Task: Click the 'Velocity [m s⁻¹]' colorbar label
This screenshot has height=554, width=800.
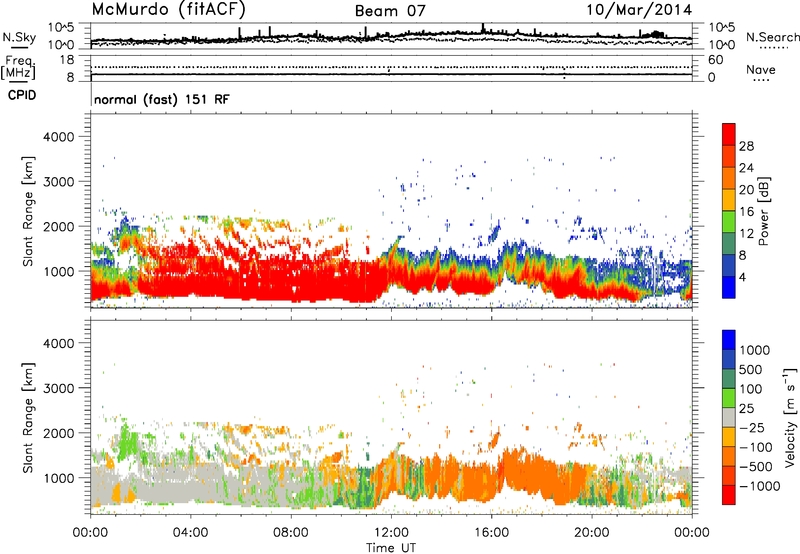Action: click(x=790, y=417)
